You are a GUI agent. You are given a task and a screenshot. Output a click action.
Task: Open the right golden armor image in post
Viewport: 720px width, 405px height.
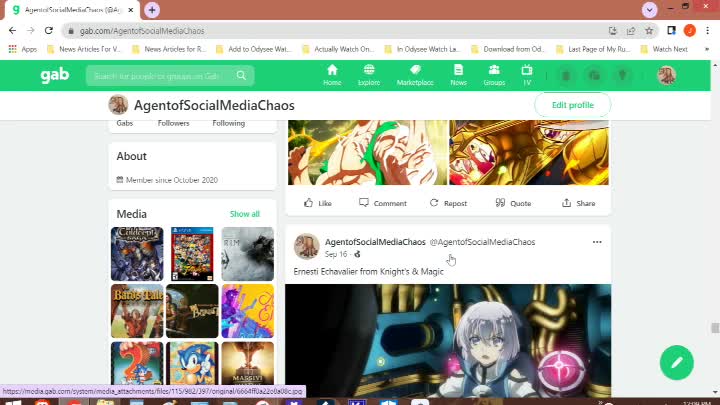pos(529,152)
